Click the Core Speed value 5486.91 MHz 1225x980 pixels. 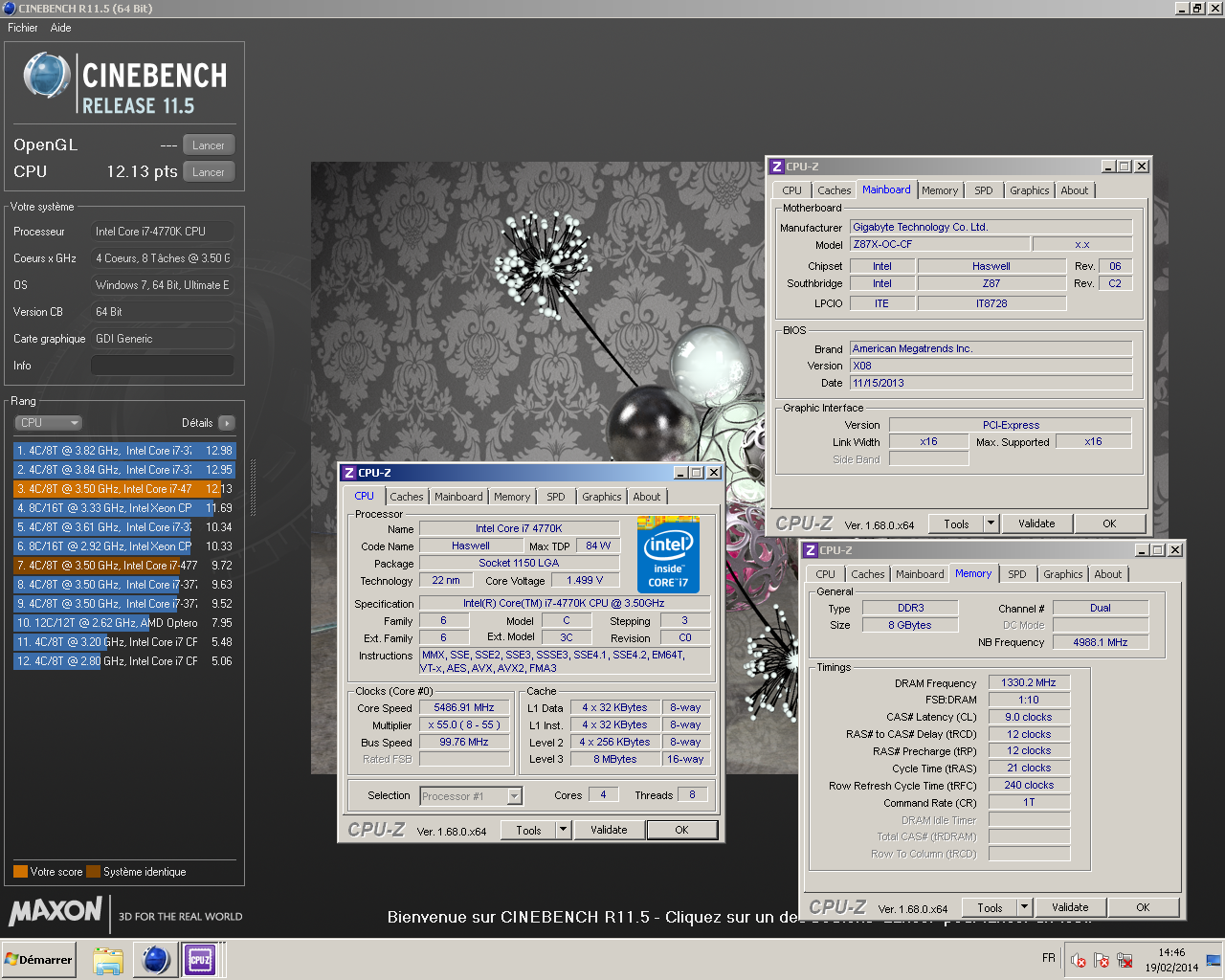tap(464, 708)
